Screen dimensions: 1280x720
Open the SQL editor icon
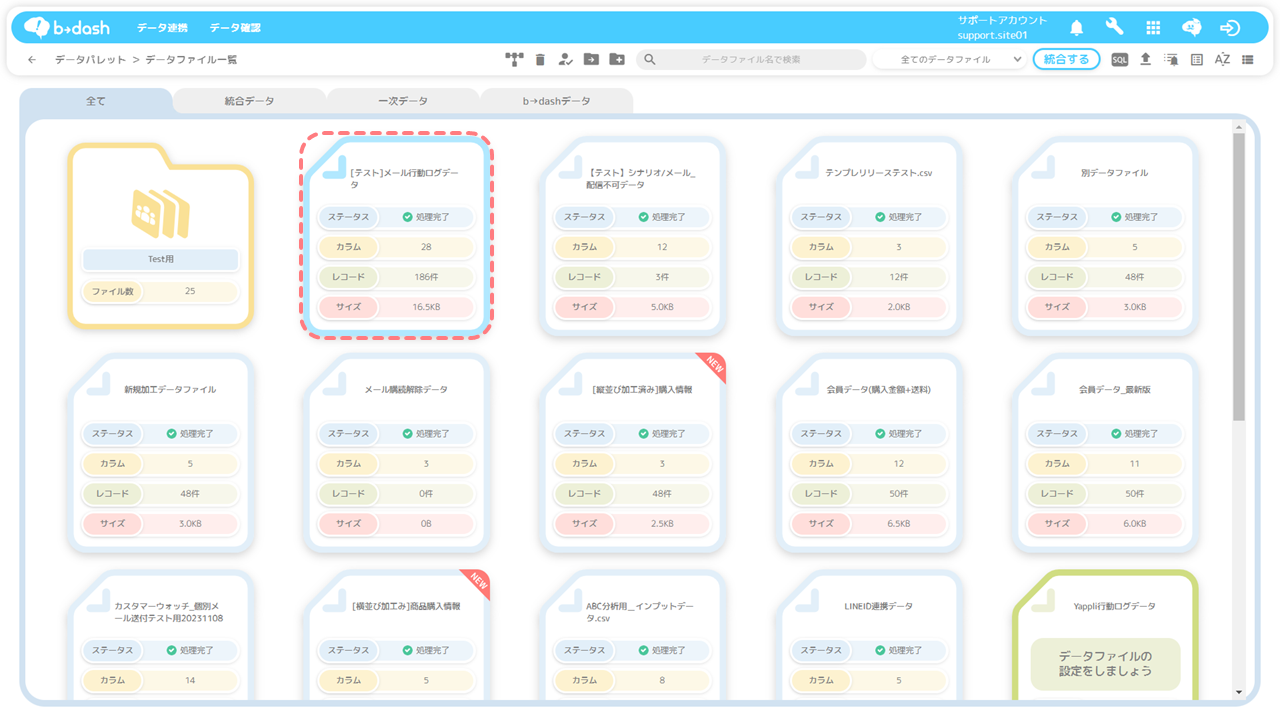pyautogui.click(x=1119, y=60)
